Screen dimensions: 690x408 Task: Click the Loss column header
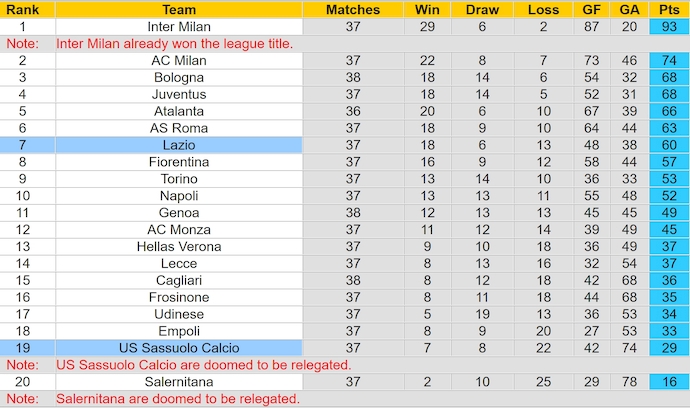[x=543, y=9]
